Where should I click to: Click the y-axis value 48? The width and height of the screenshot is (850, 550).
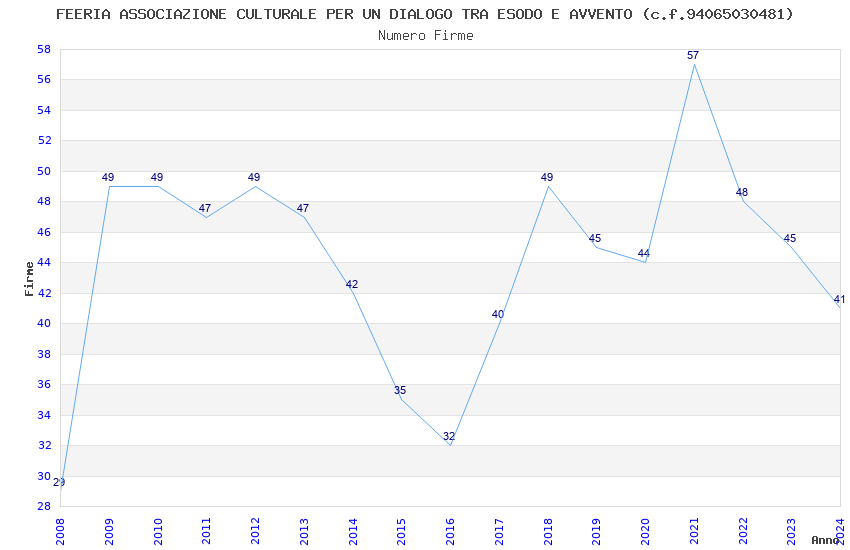tap(44, 202)
